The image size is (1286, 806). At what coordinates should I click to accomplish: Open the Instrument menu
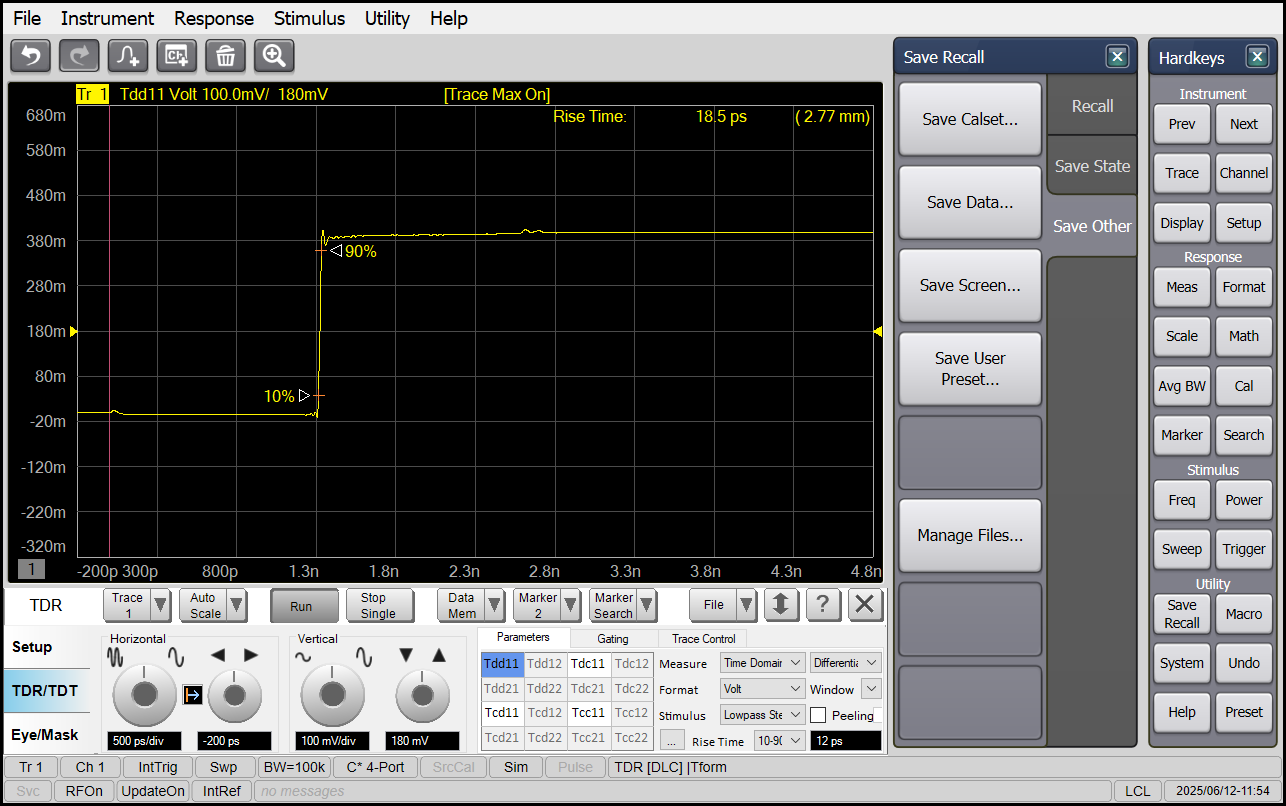click(107, 18)
